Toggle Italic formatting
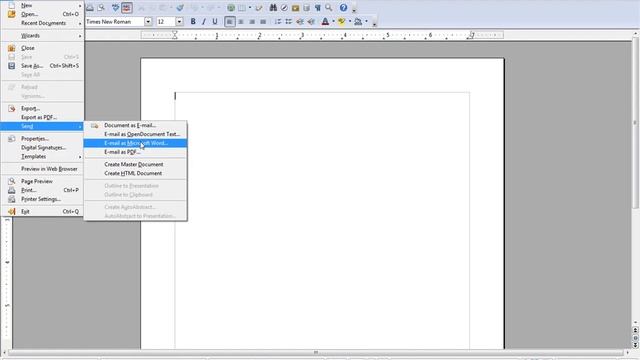This screenshot has width=640, height=360. pos(204,22)
